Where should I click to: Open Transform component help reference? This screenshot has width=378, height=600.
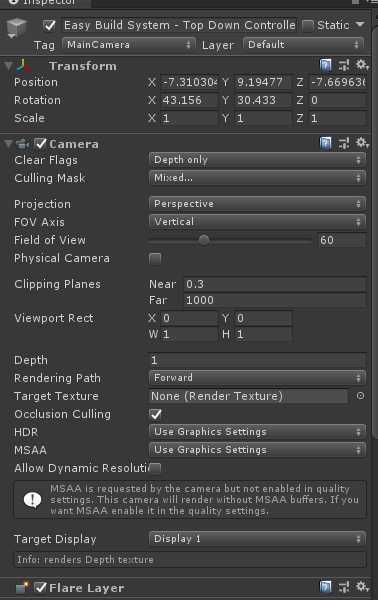coord(325,65)
